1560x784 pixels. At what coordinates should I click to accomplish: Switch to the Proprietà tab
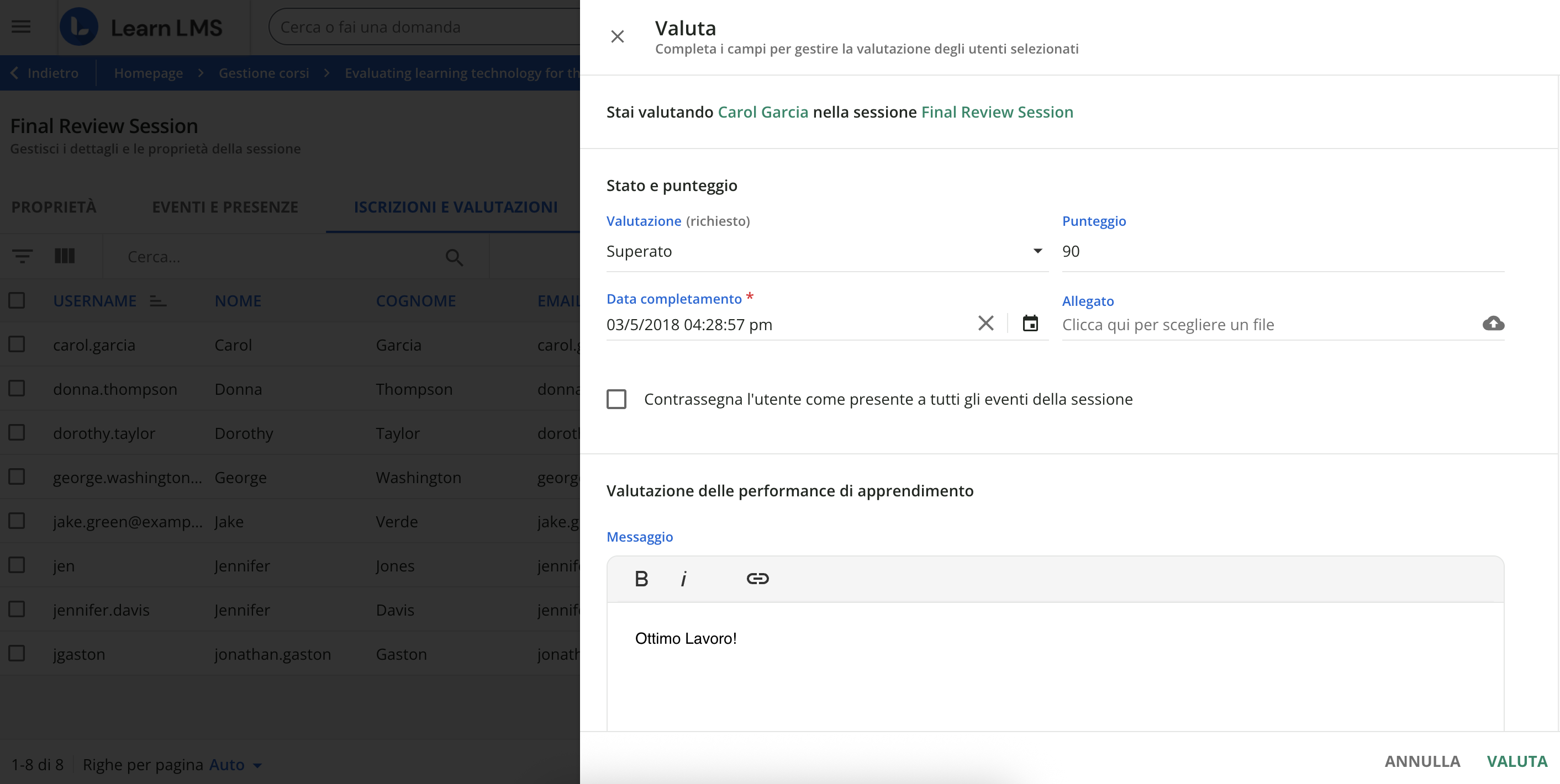pyautogui.click(x=54, y=207)
